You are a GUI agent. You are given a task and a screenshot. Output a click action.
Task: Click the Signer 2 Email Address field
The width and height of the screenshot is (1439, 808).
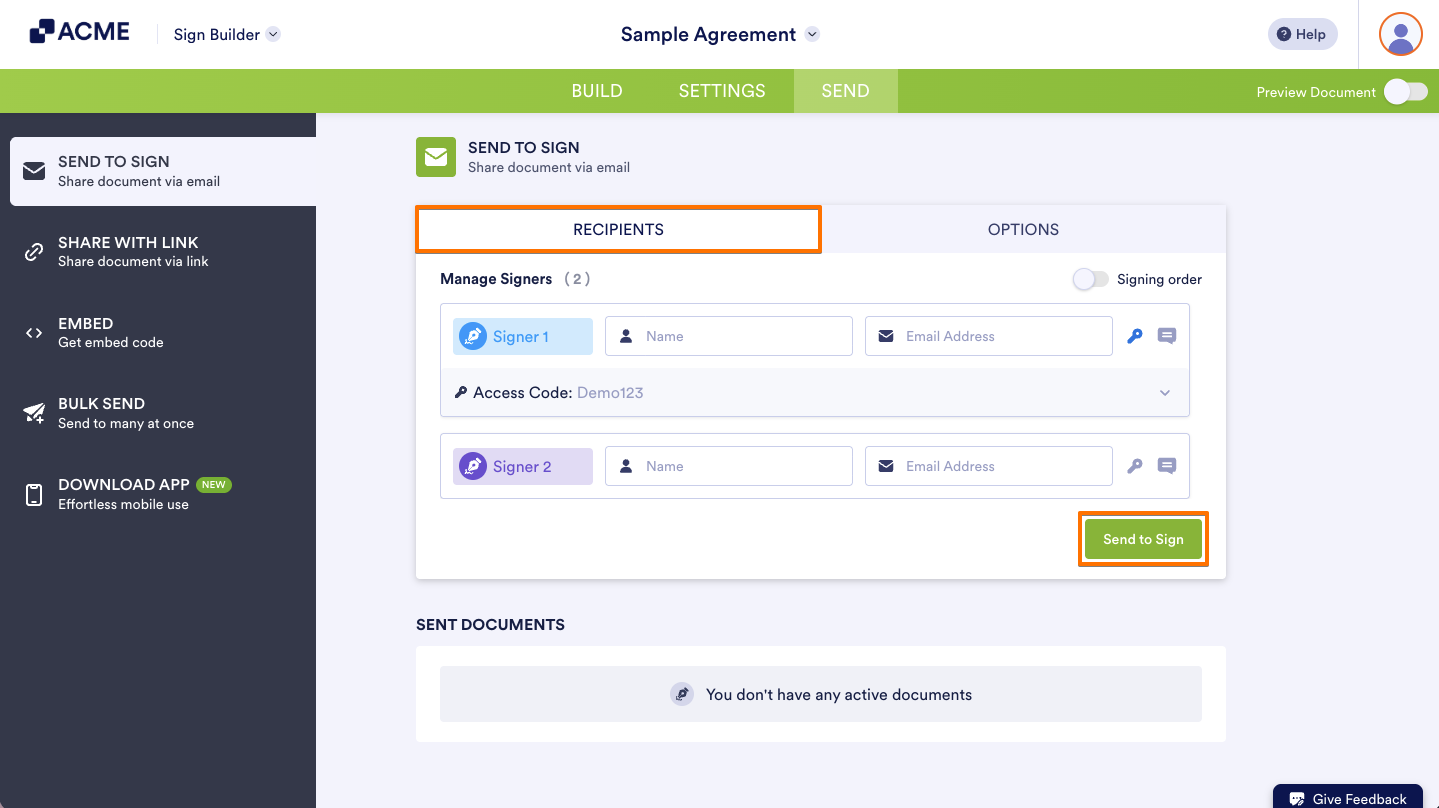[x=989, y=466]
